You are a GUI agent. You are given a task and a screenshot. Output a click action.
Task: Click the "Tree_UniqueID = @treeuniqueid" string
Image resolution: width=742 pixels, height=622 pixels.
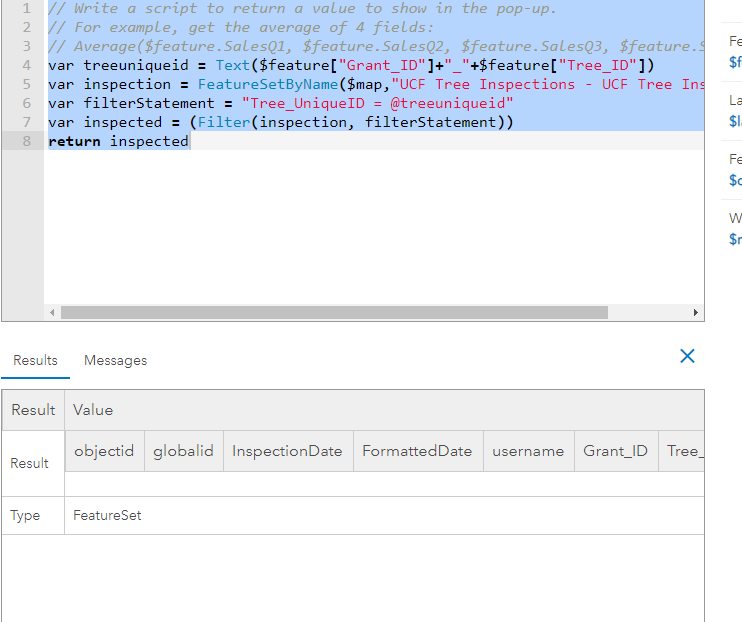point(377,103)
